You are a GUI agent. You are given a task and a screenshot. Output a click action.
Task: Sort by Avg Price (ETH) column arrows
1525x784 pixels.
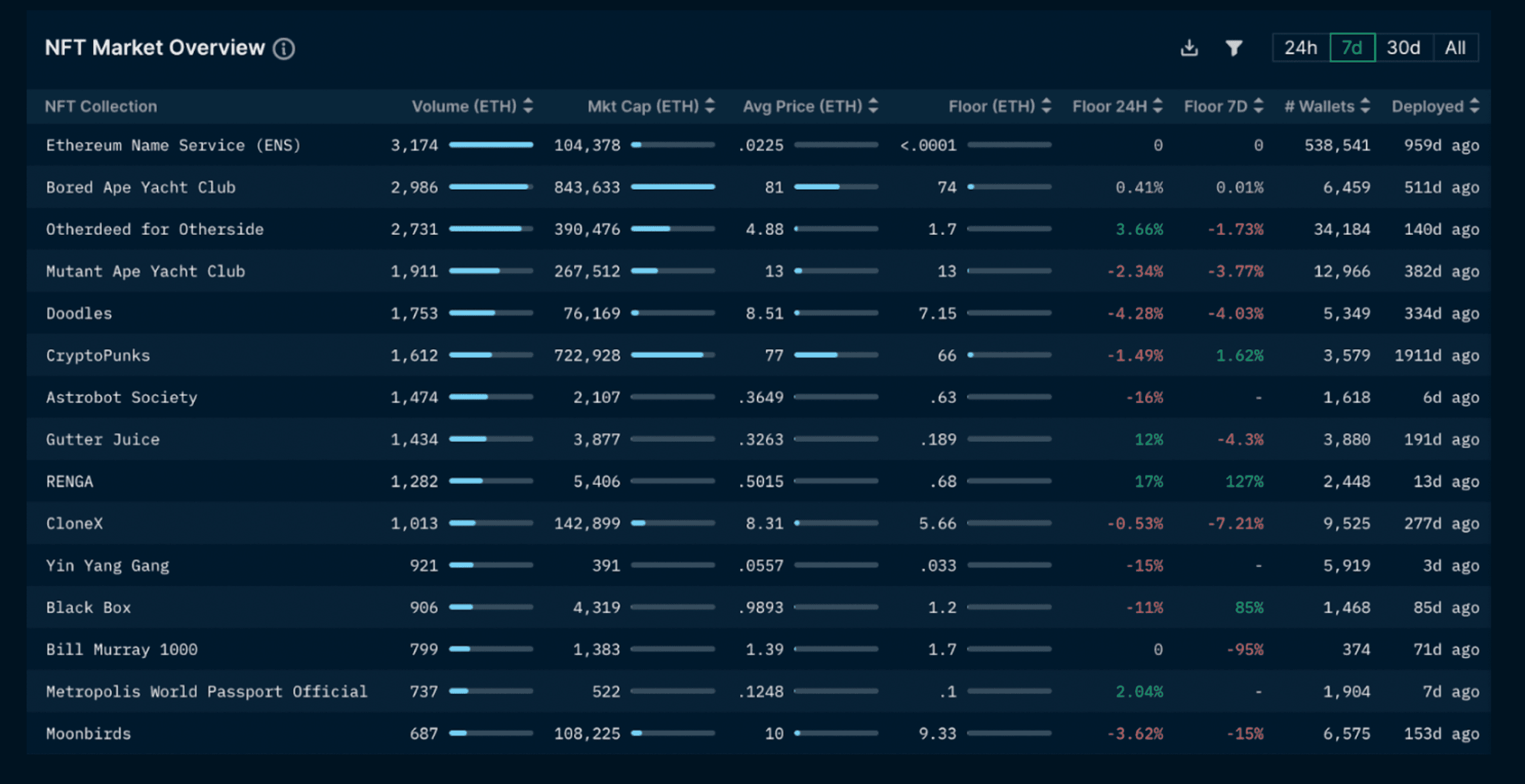(x=873, y=106)
